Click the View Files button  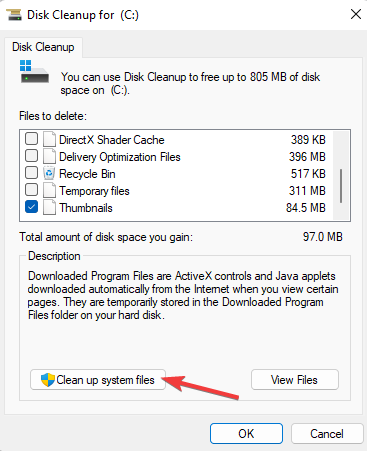tap(295, 380)
